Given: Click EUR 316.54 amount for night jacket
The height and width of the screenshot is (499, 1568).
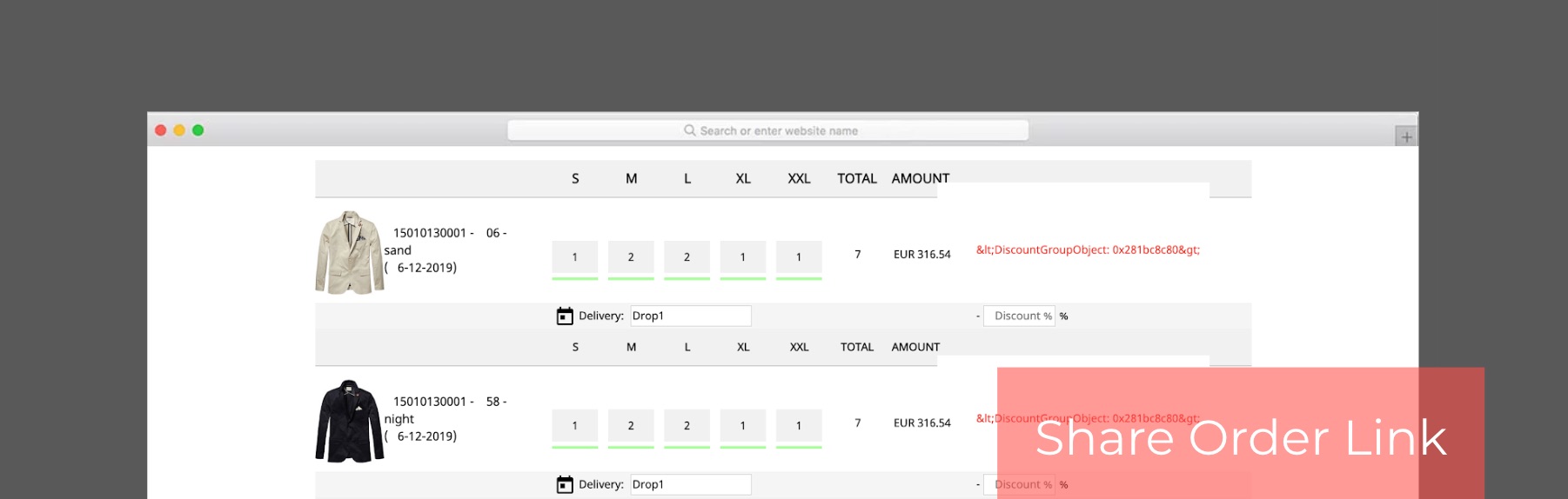Looking at the screenshot, I should [922, 423].
